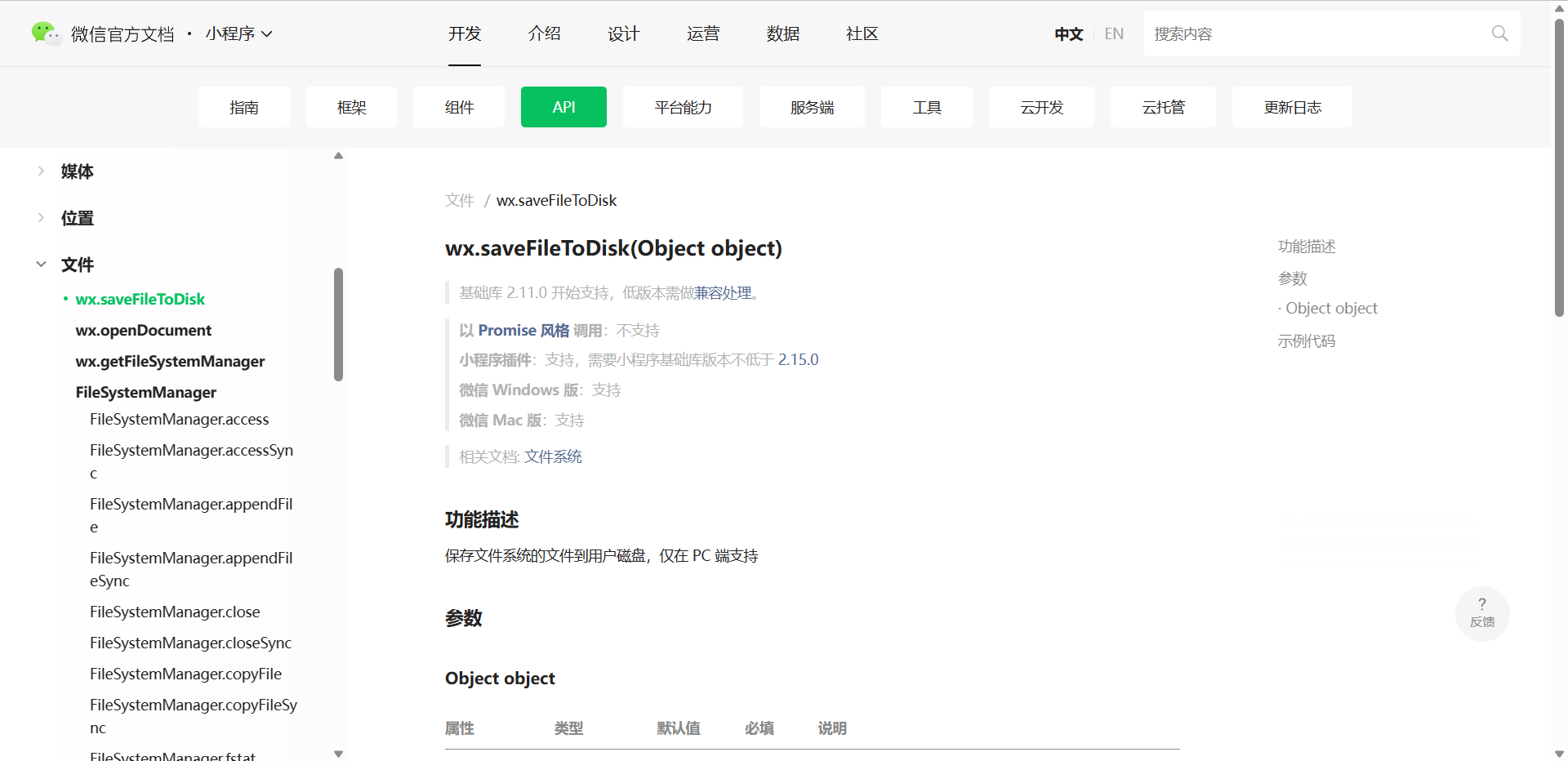Image resolution: width=1568 pixels, height=761 pixels.
Task: Open the 组件 sub-navigation button
Action: pyautogui.click(x=459, y=107)
